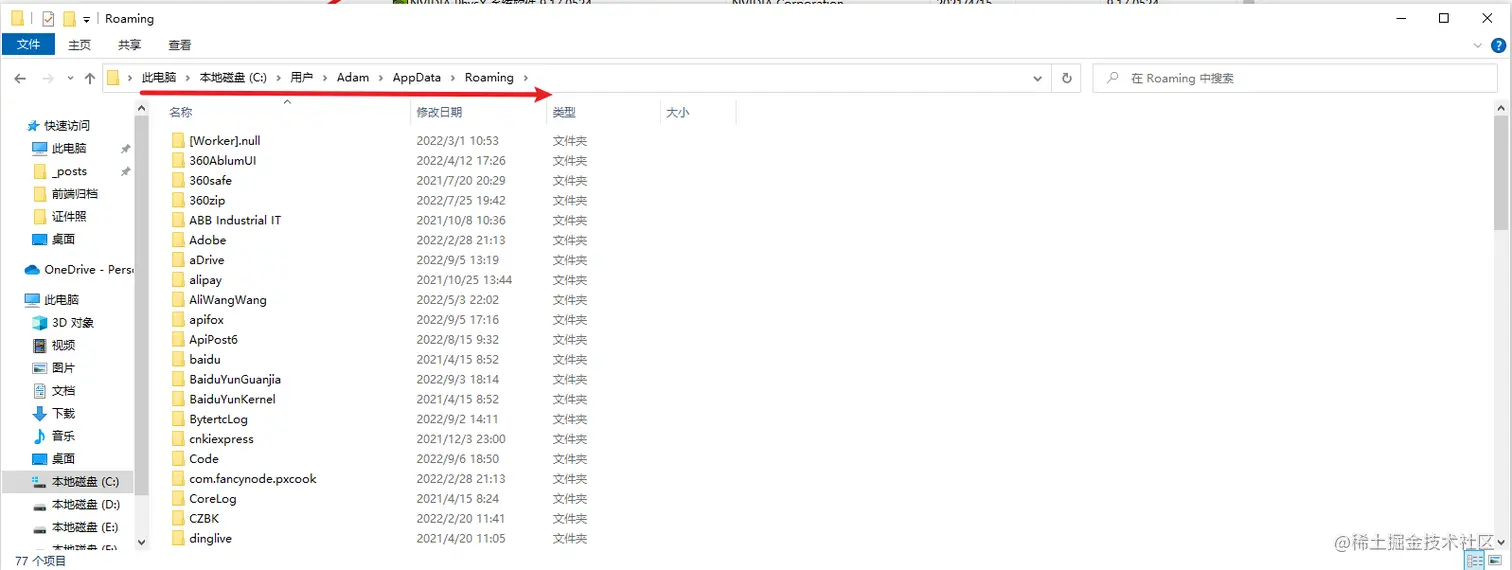Switch to the 查看 ribbon tab
Viewport: 1512px width, 570px height.
[x=180, y=45]
